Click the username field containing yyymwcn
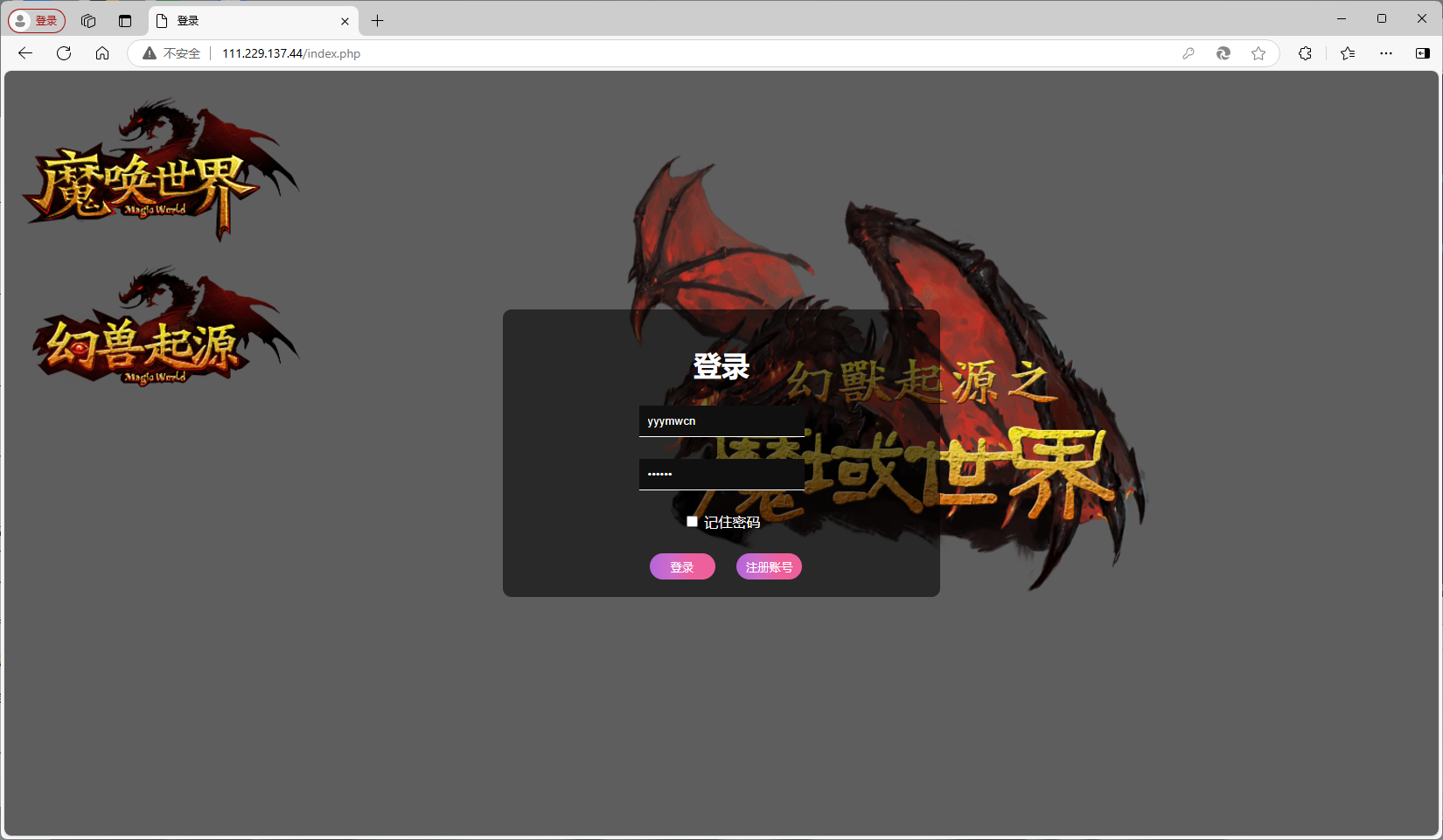This screenshot has width=1443, height=840. tap(721, 421)
